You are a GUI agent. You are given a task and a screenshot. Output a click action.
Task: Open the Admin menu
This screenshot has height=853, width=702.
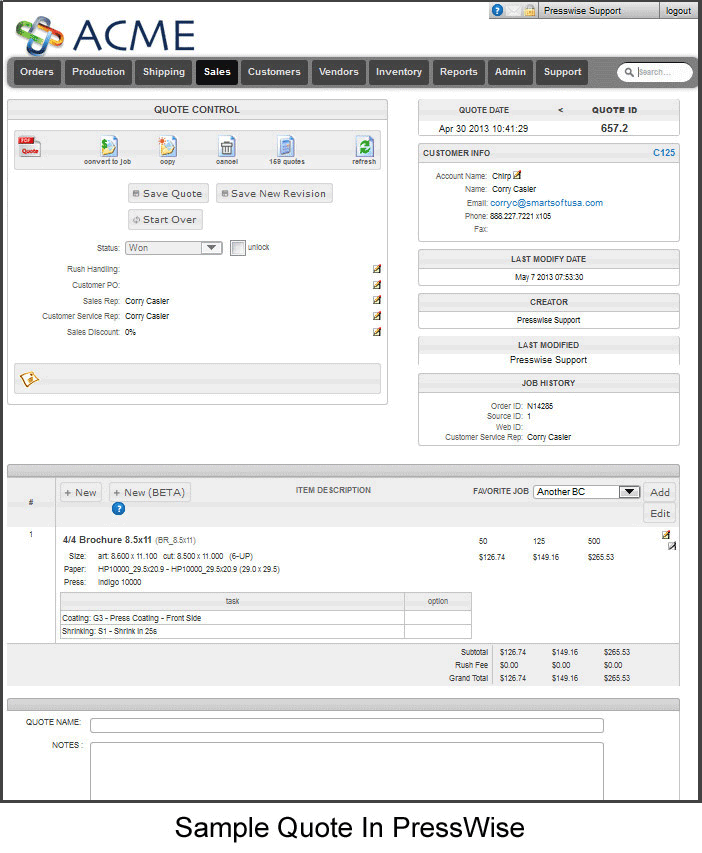(x=510, y=72)
